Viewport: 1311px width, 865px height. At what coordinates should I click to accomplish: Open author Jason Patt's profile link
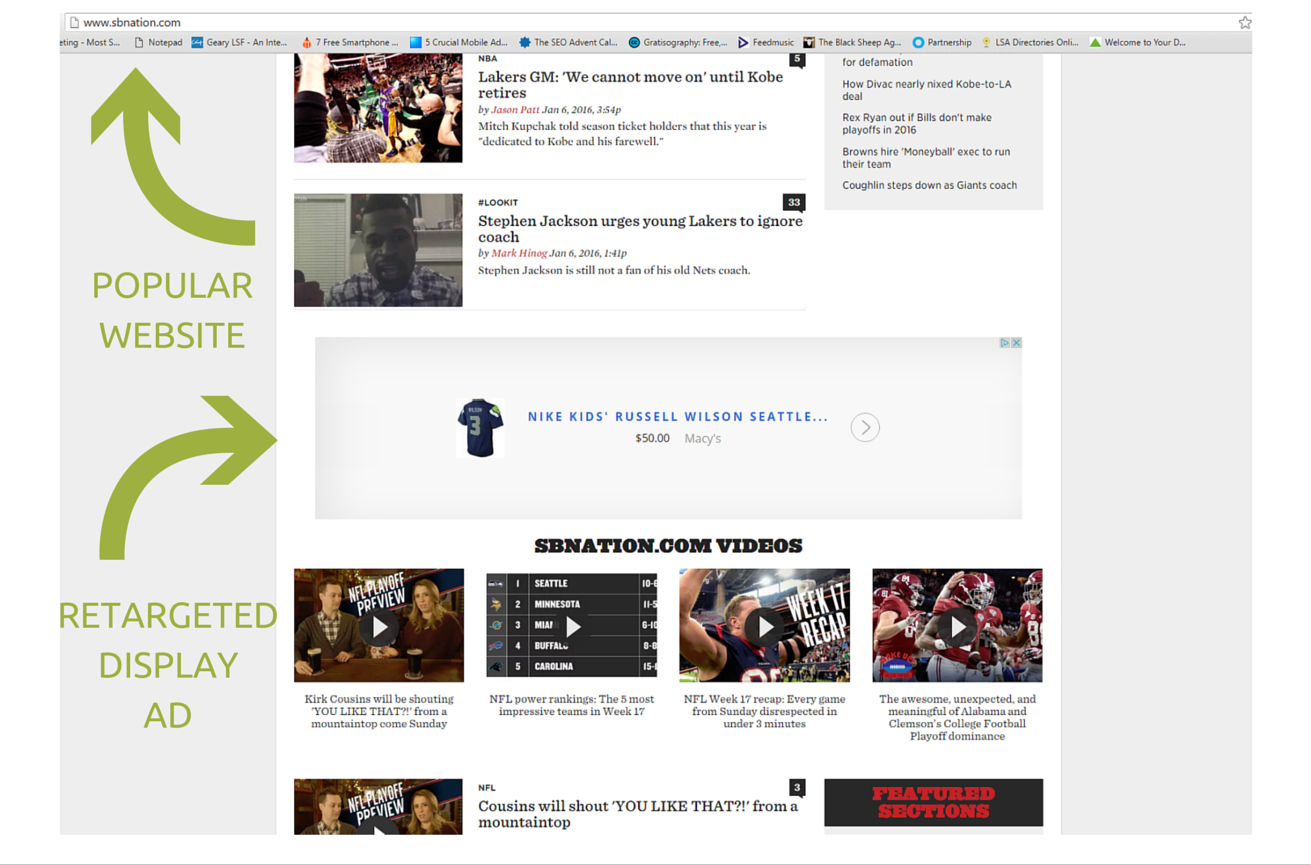(515, 110)
